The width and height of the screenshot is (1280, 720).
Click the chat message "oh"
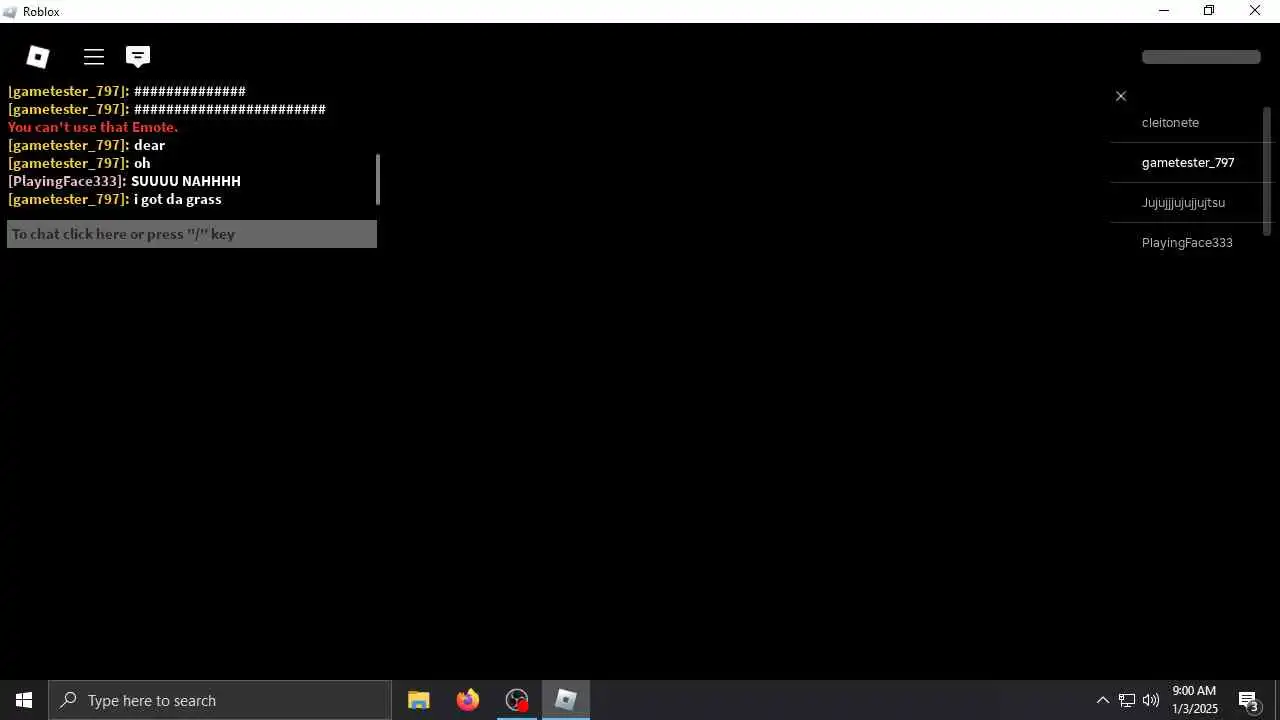click(x=142, y=163)
